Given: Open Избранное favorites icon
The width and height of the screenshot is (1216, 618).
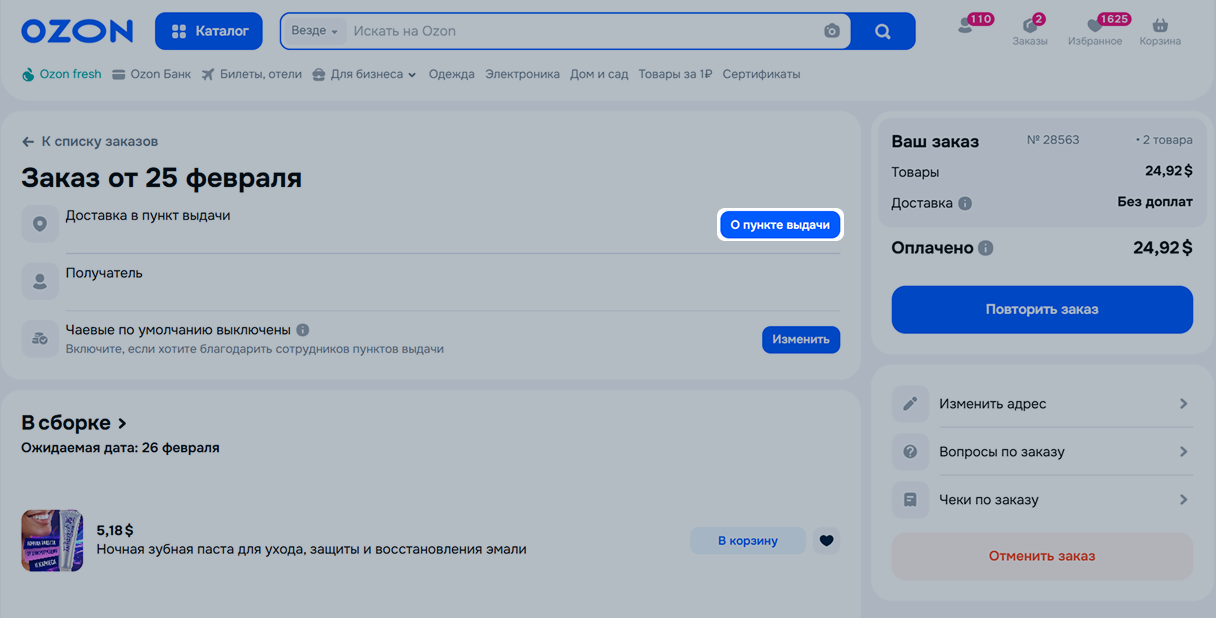Looking at the screenshot, I should pyautogui.click(x=1094, y=30).
